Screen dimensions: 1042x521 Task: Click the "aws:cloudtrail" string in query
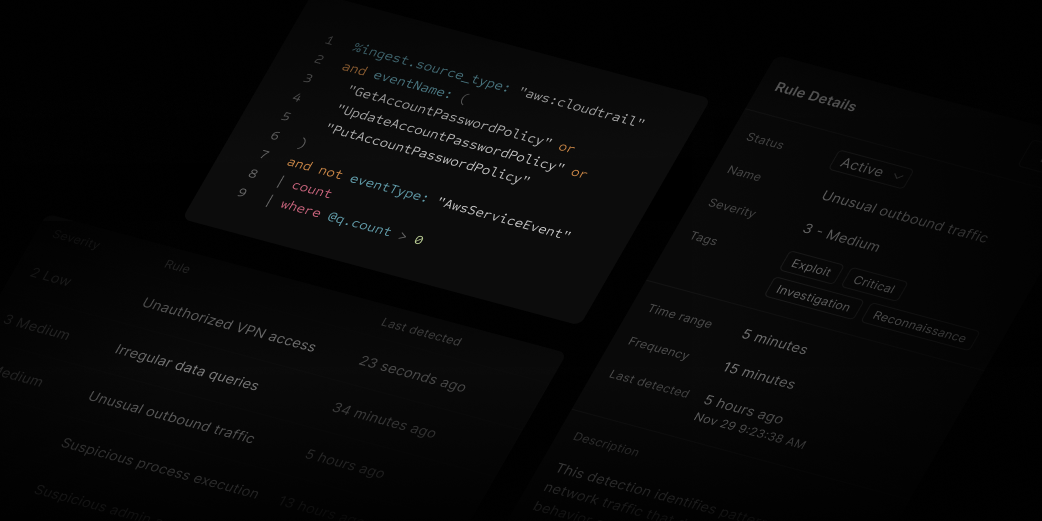click(582, 106)
